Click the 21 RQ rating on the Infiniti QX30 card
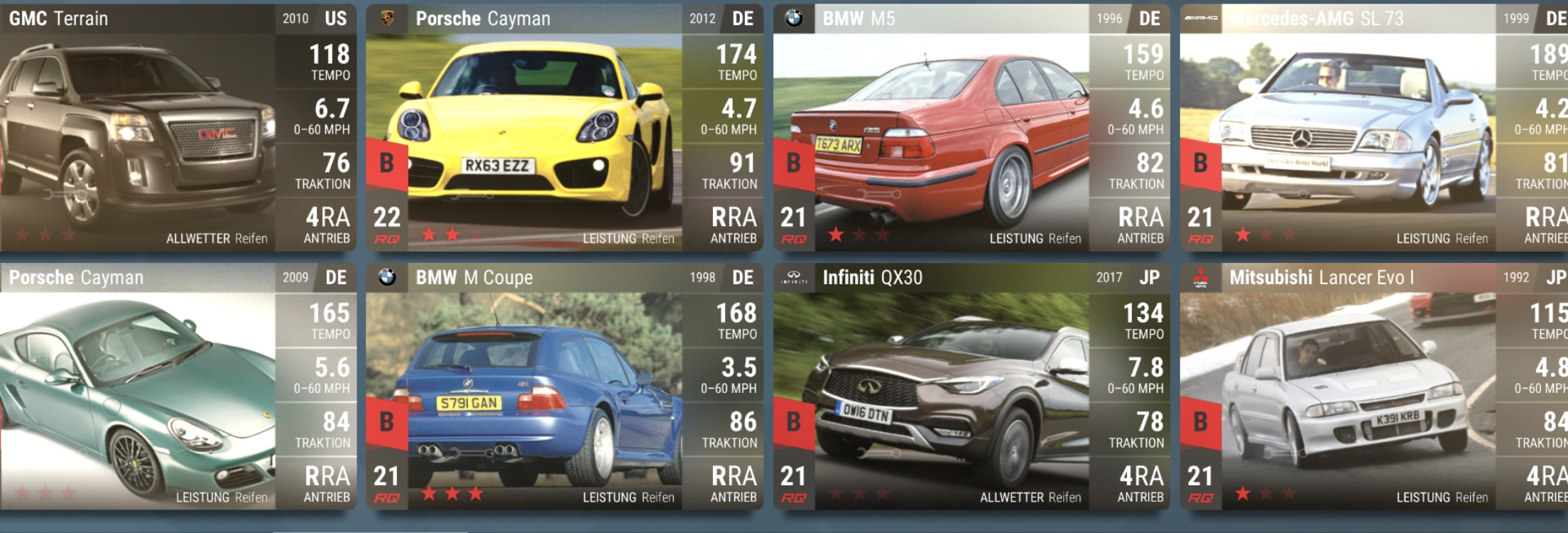 794,483
